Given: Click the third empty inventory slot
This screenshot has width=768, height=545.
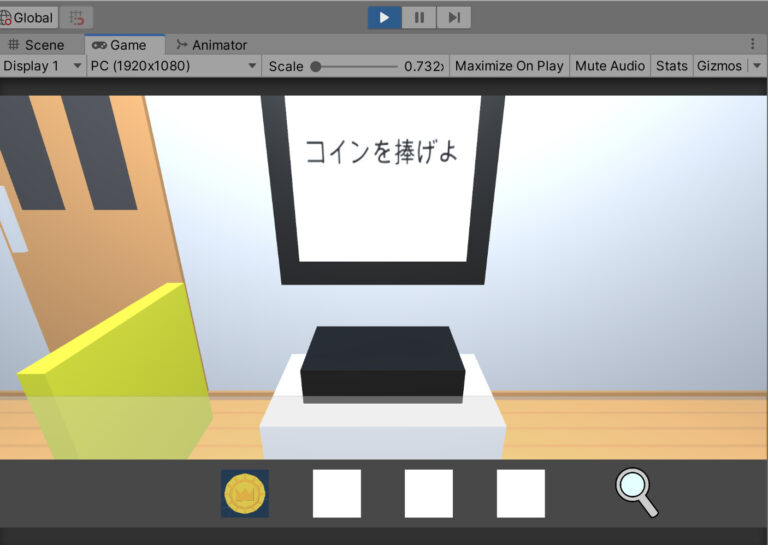Looking at the screenshot, I should pyautogui.click(x=429, y=494).
